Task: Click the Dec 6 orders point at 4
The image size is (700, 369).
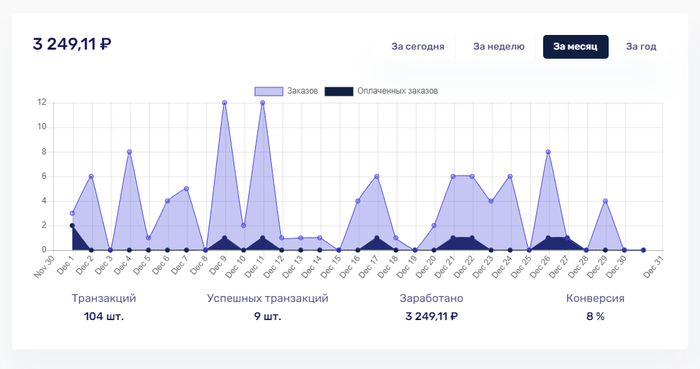Action: [167, 201]
